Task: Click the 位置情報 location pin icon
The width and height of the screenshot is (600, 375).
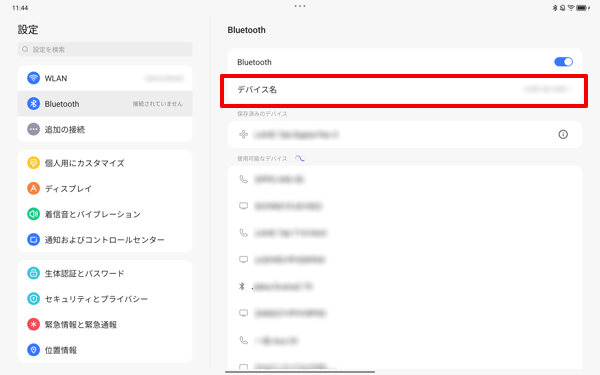Action: [x=33, y=350]
